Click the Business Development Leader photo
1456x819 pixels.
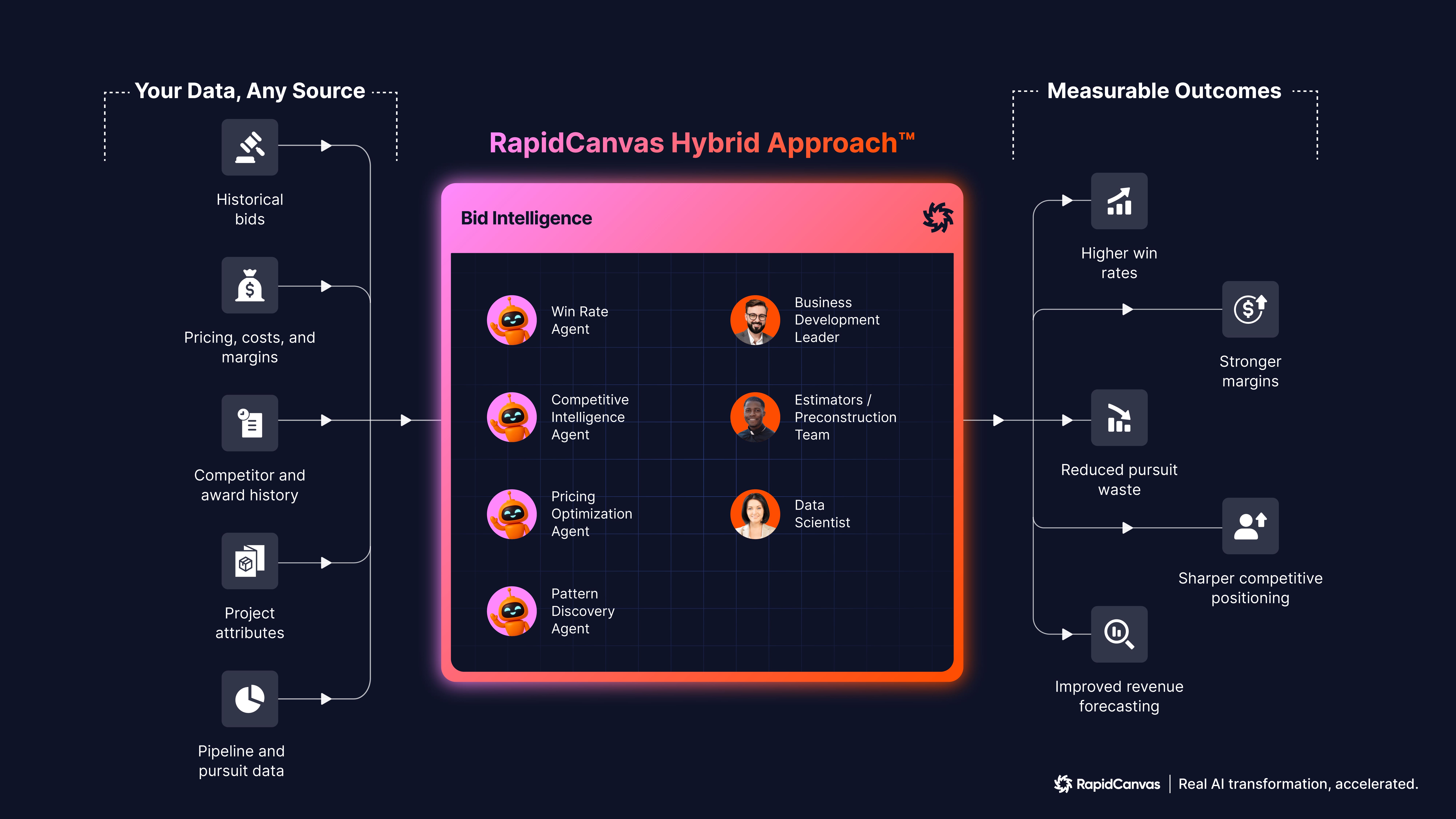pyautogui.click(x=755, y=320)
